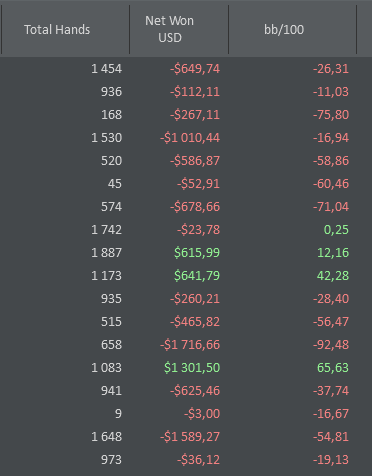
Task: Click the green 0,25 bb/100 value
Action: [336, 230]
